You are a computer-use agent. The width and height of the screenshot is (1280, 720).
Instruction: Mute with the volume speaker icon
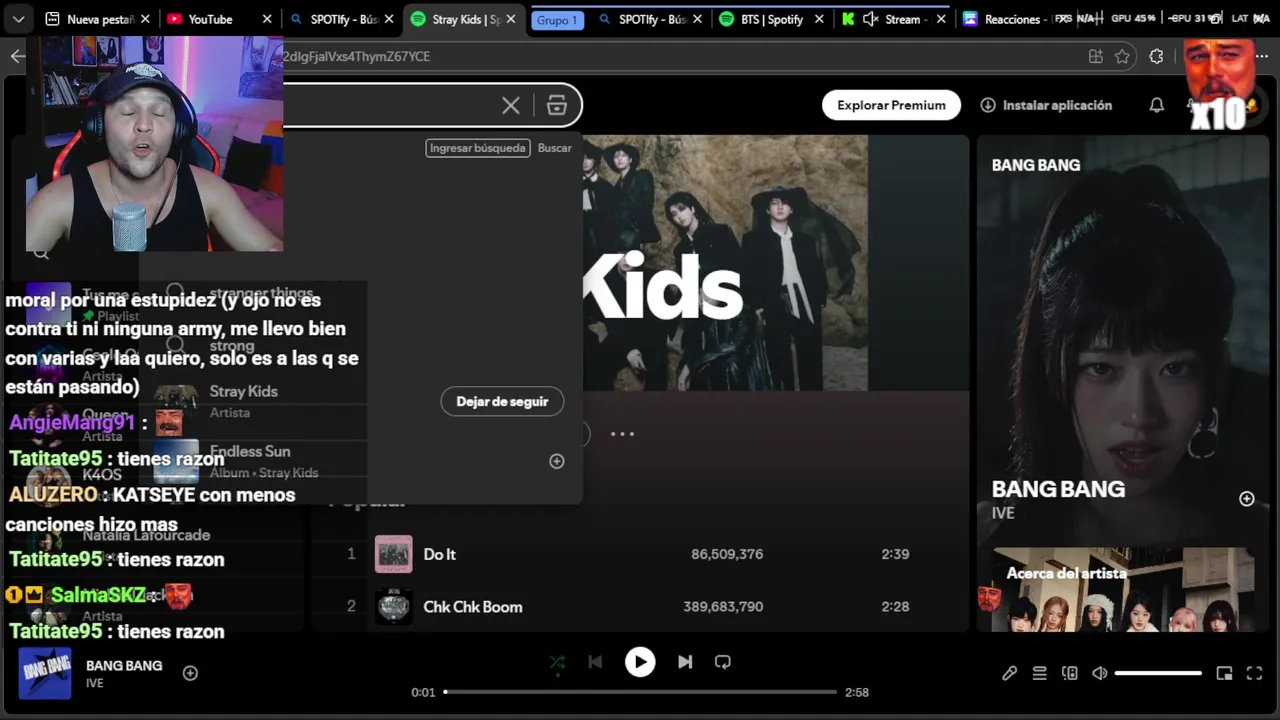point(1099,673)
